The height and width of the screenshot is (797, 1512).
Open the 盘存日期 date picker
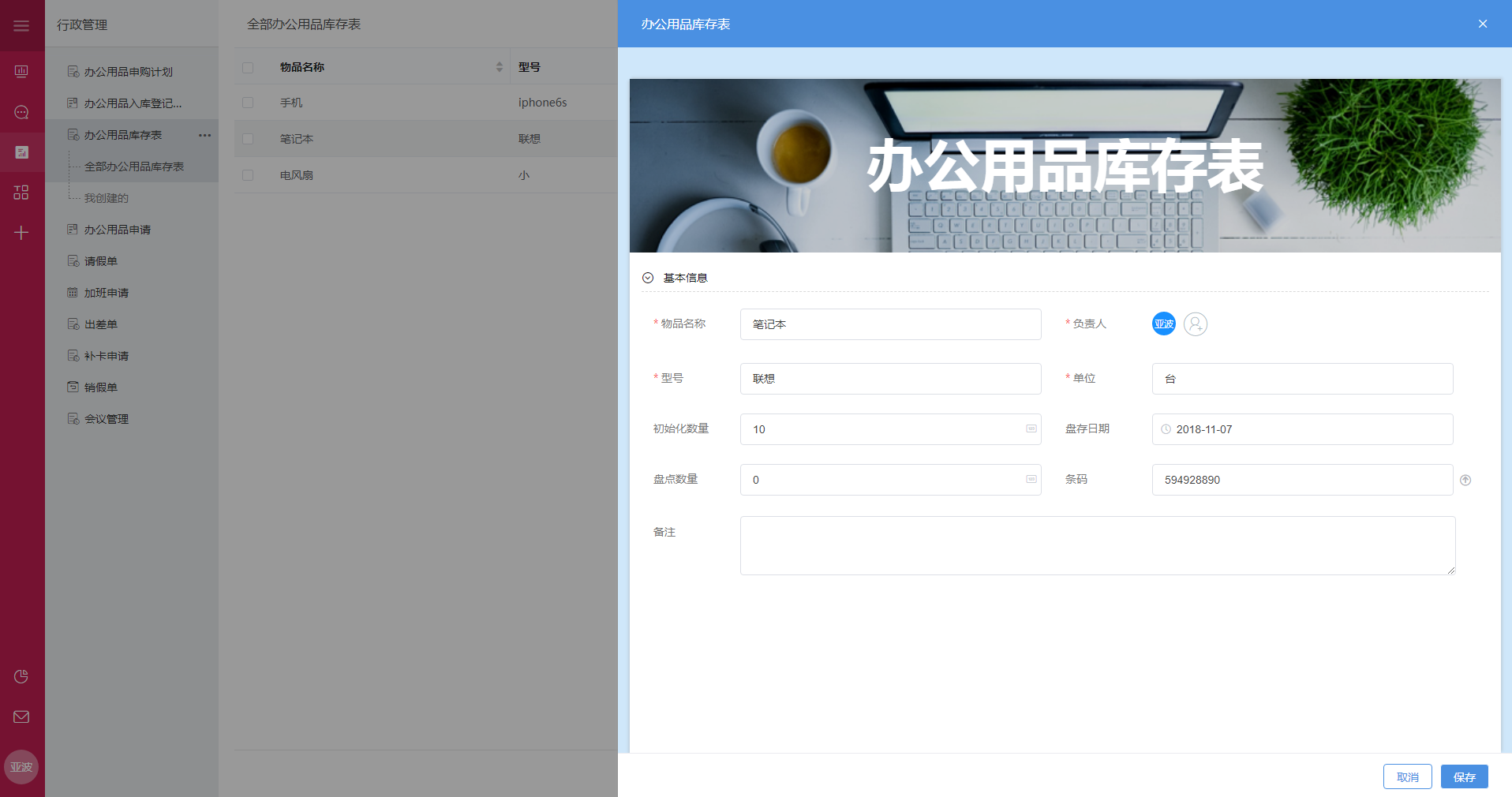click(x=1302, y=429)
